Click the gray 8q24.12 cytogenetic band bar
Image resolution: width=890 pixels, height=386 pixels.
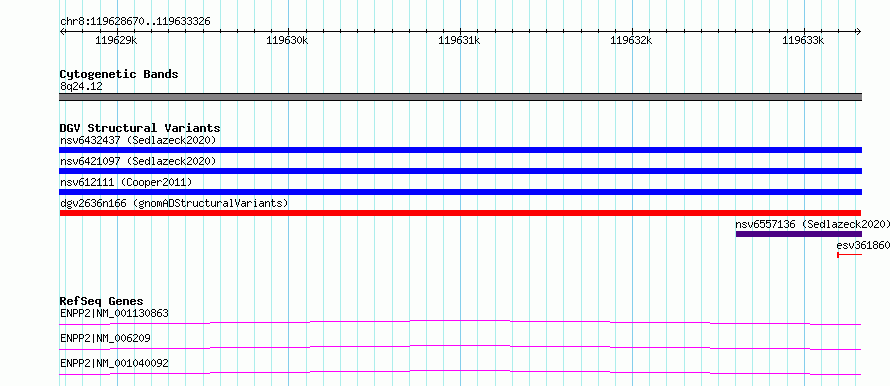point(460,97)
